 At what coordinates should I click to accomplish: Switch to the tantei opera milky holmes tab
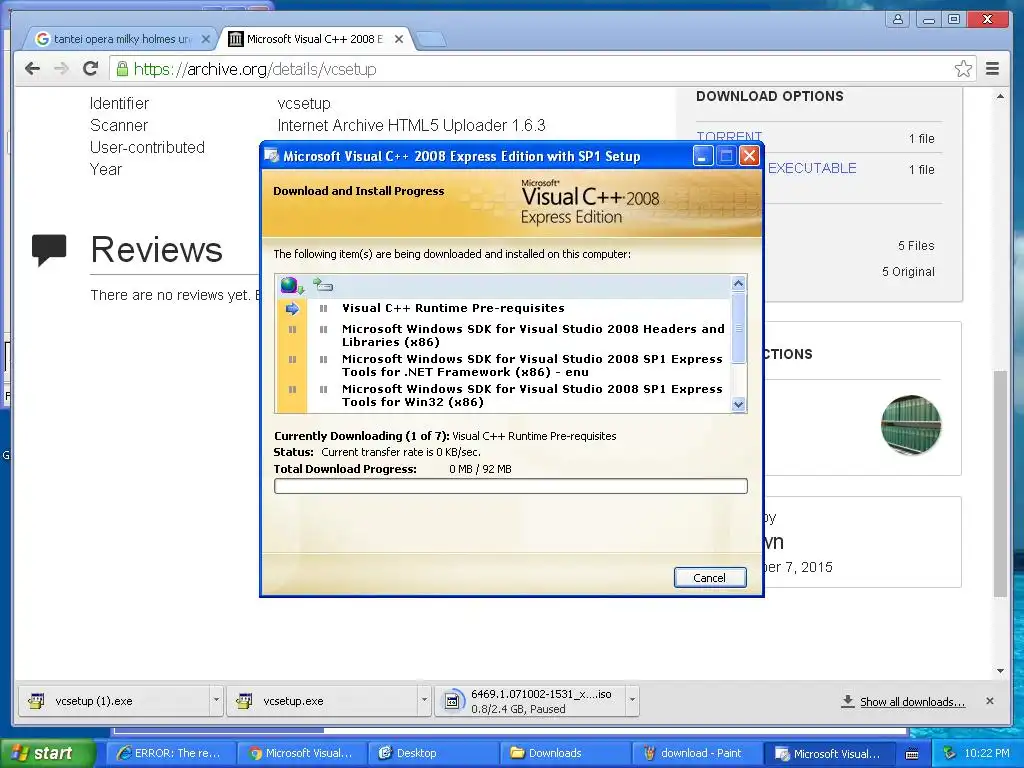click(x=123, y=39)
